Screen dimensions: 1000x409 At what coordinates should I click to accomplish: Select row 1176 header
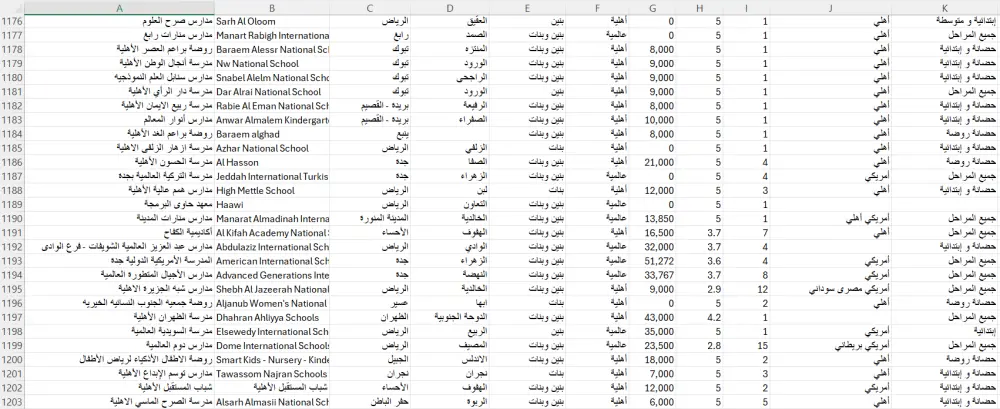pos(12,22)
